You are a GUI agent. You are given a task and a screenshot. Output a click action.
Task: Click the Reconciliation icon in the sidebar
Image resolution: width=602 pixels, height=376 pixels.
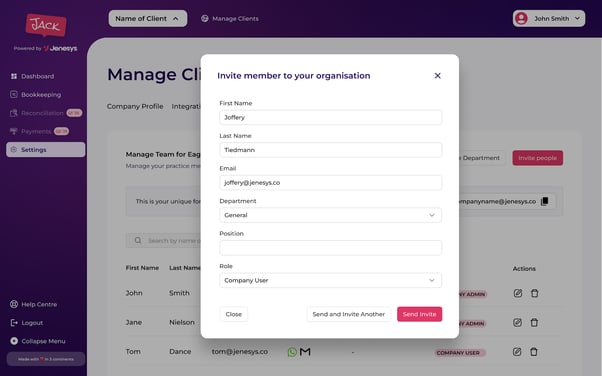coord(14,113)
